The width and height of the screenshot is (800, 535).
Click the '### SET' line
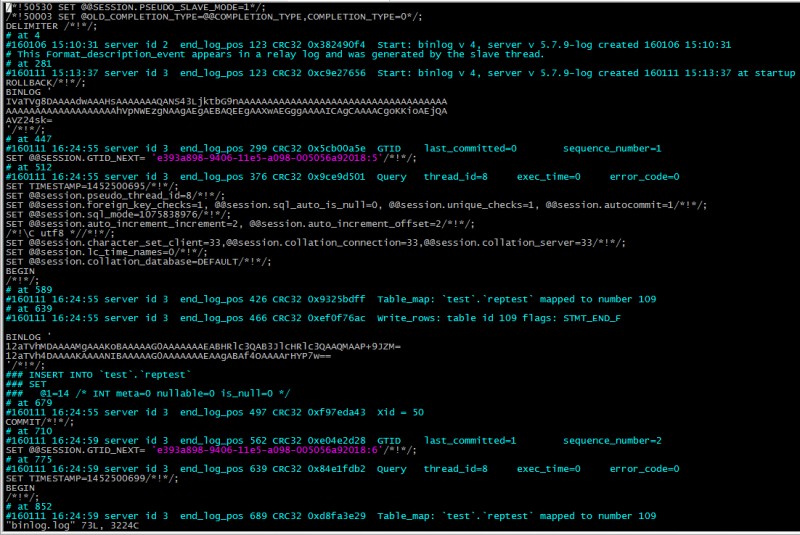click(x=26, y=384)
